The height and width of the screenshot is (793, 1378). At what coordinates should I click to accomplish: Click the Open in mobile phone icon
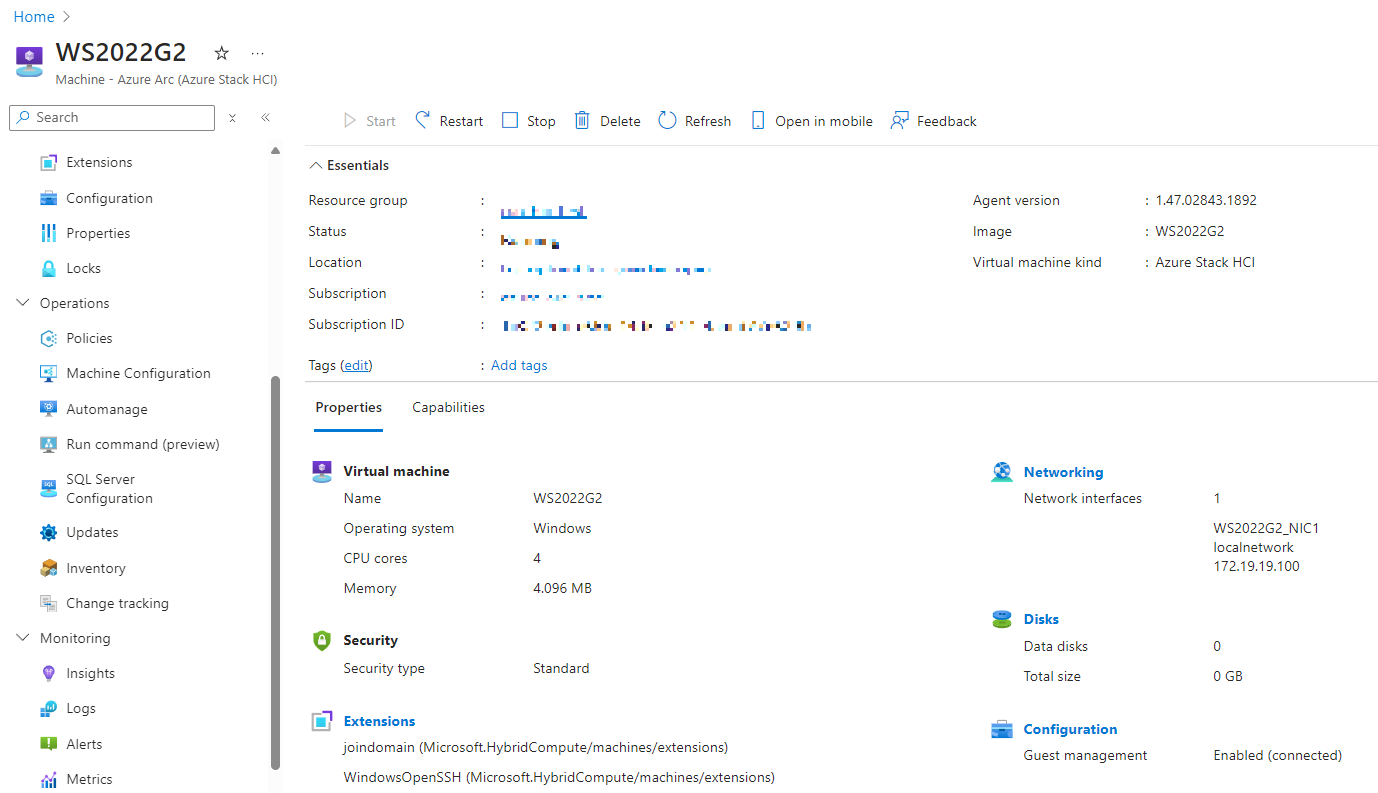(758, 120)
